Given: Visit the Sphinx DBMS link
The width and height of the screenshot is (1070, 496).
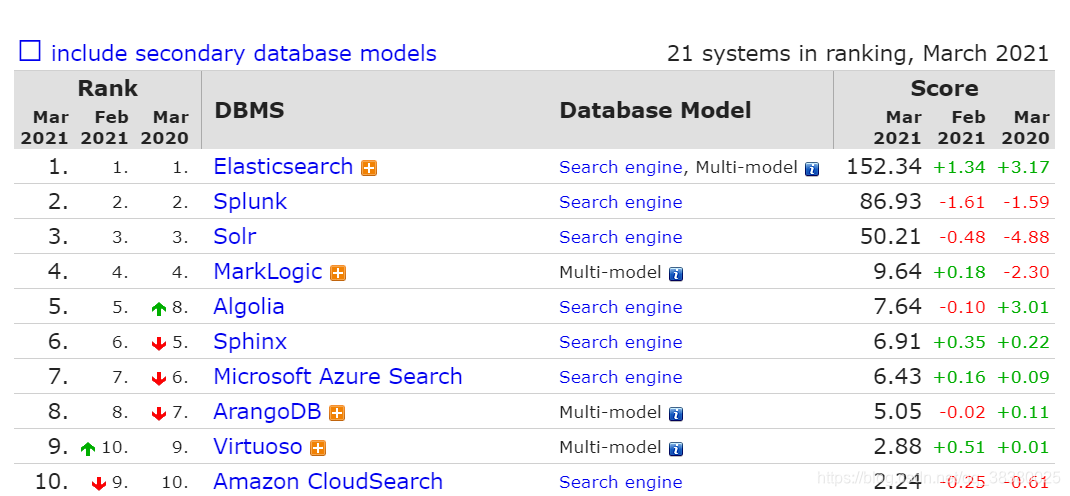Looking at the screenshot, I should pos(250,341).
